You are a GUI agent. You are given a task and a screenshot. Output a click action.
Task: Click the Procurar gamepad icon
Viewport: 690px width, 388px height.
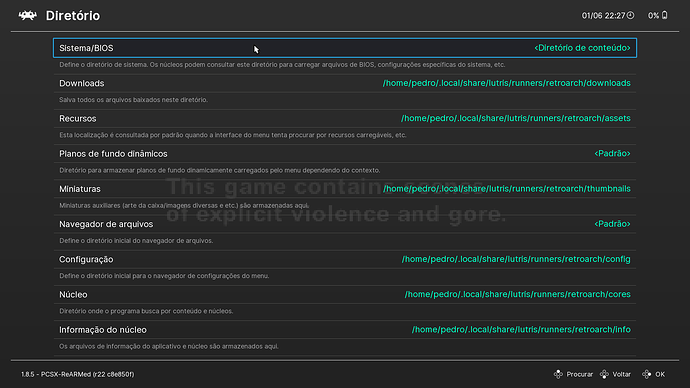click(x=558, y=374)
